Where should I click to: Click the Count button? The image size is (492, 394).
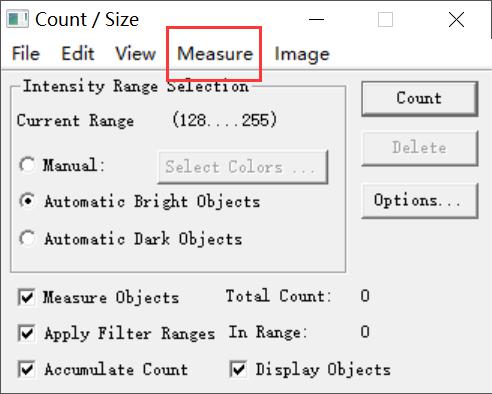420,99
